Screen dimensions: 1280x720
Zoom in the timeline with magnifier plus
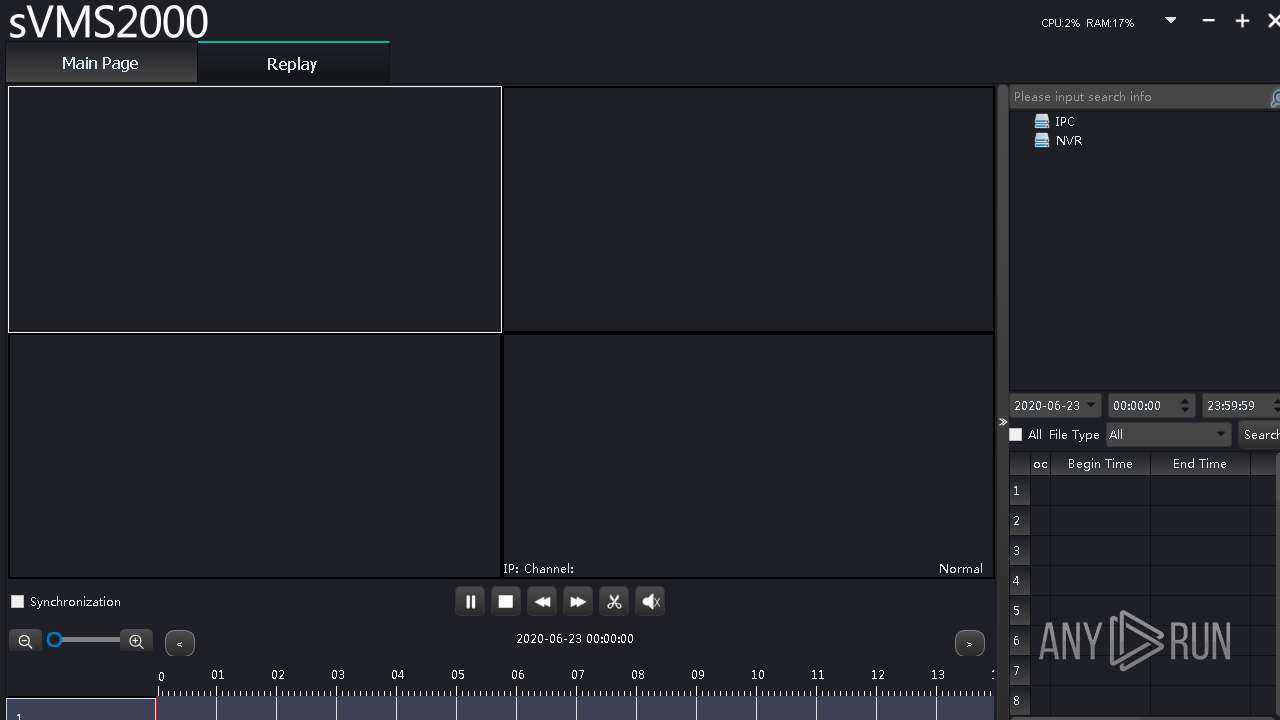[137, 641]
